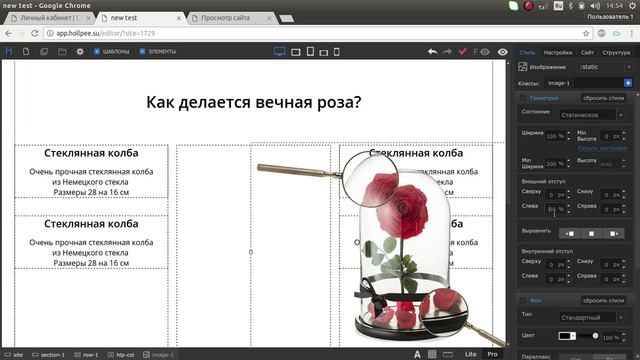Toggle the Геометрия section checkbox

coord(522,98)
